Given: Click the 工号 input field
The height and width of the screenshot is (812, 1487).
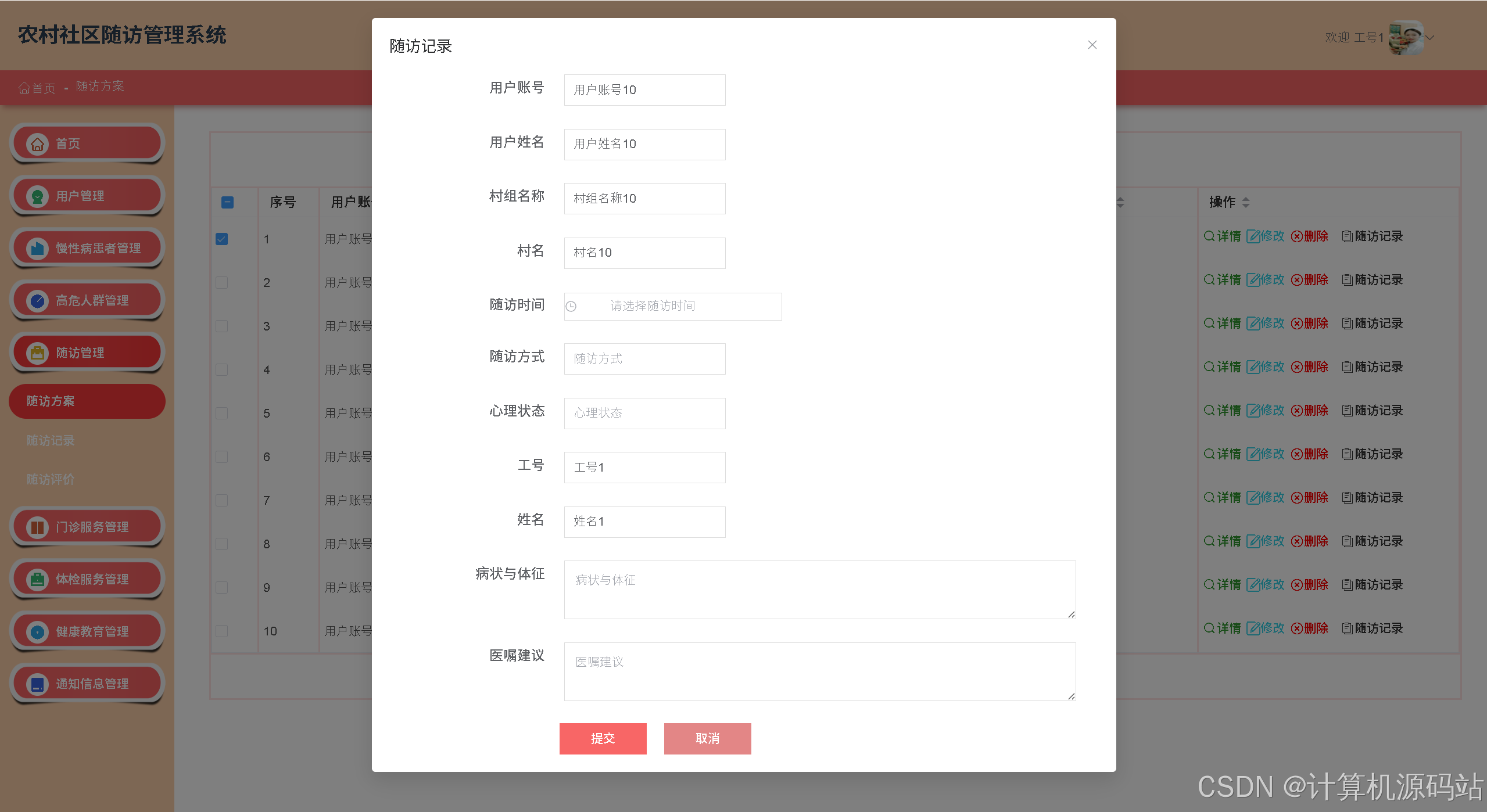Looking at the screenshot, I should click(x=644, y=468).
